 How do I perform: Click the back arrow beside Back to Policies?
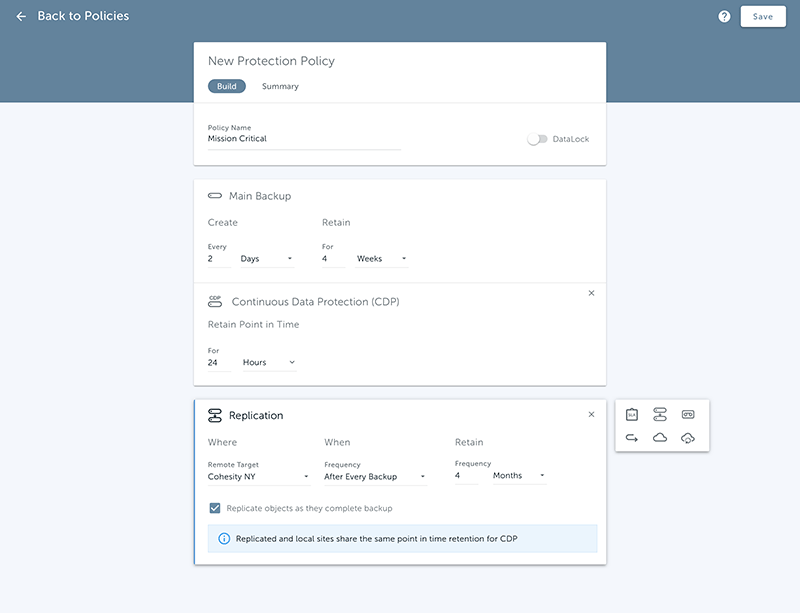tap(21, 17)
